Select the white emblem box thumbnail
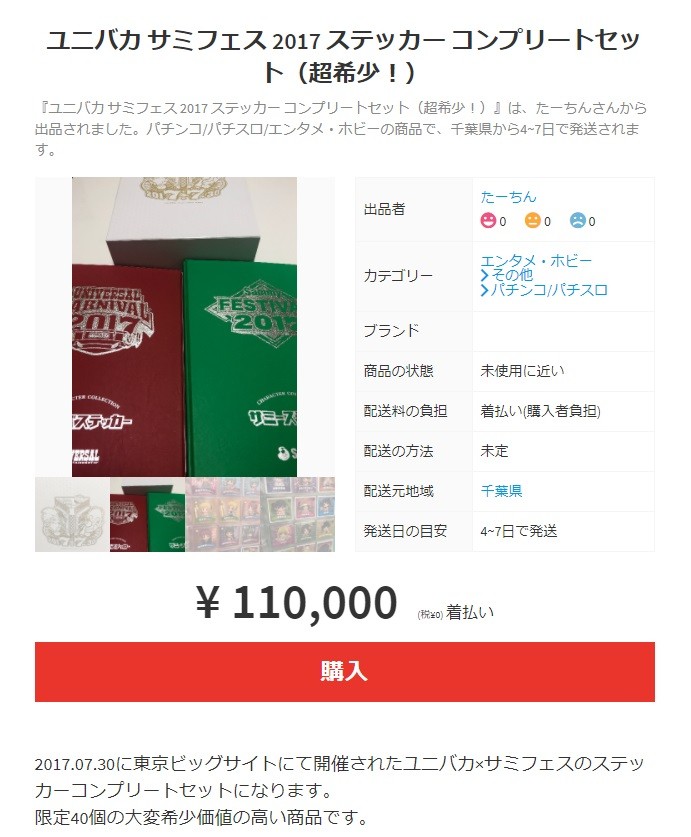The image size is (691, 837). pyautogui.click(x=73, y=515)
